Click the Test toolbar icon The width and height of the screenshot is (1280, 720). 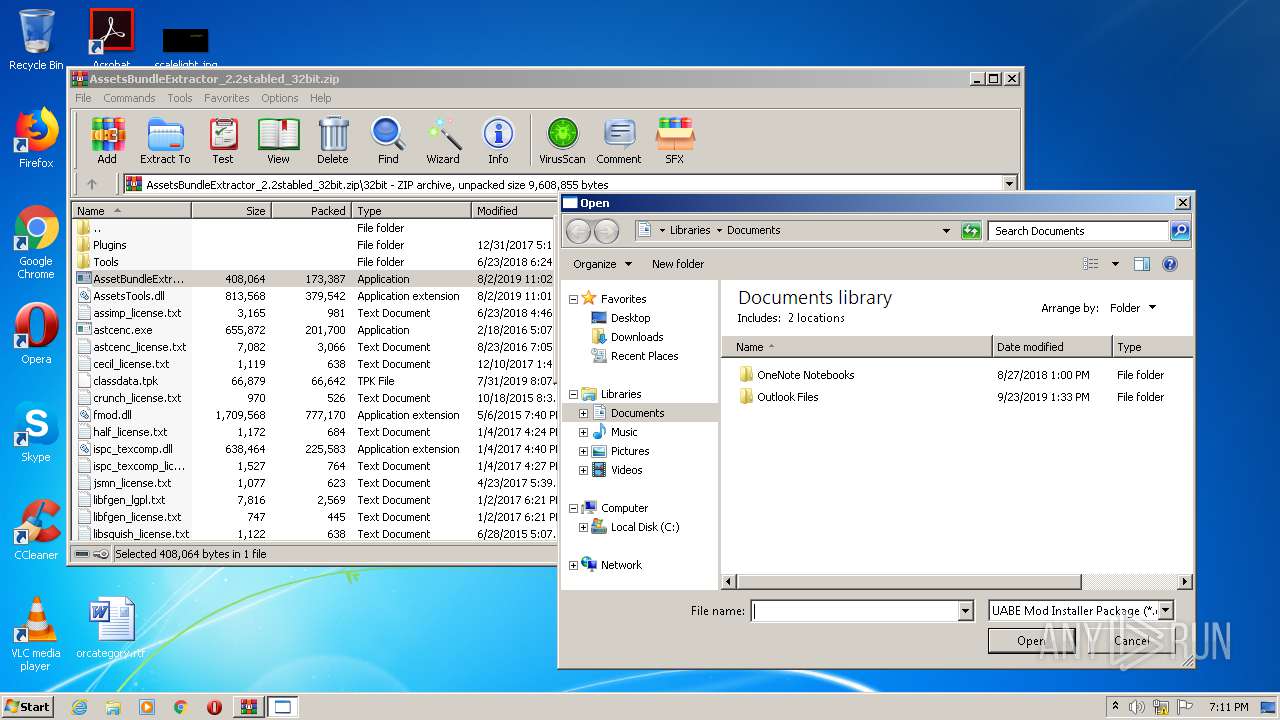pos(223,140)
